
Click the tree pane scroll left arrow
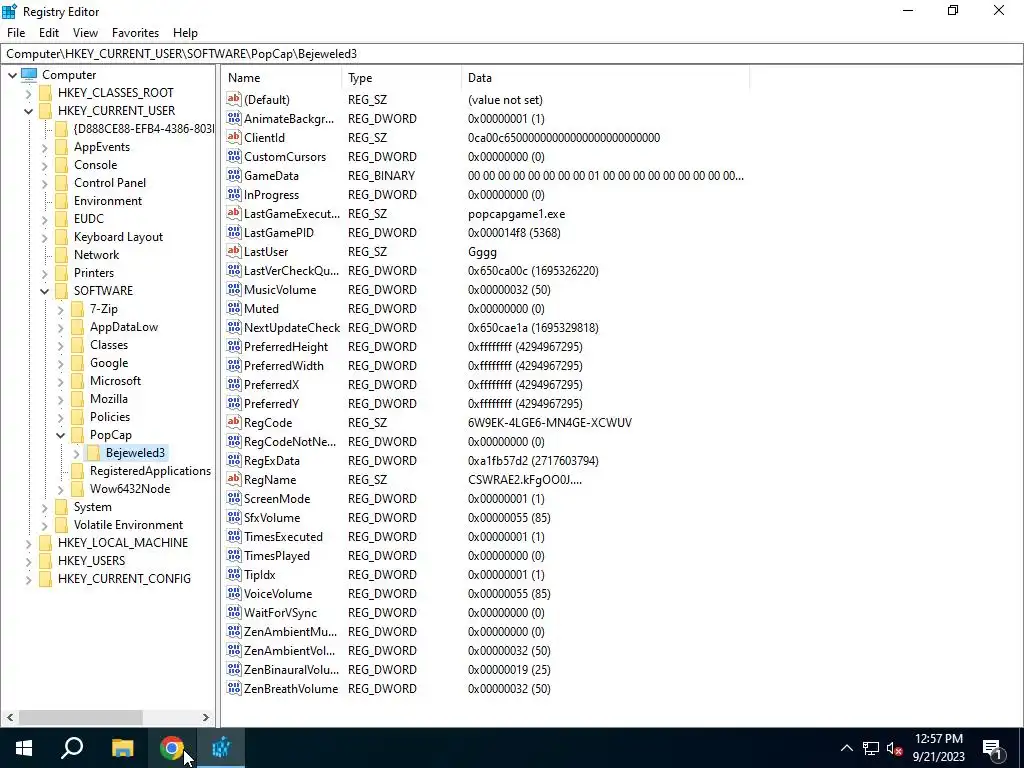coord(10,717)
